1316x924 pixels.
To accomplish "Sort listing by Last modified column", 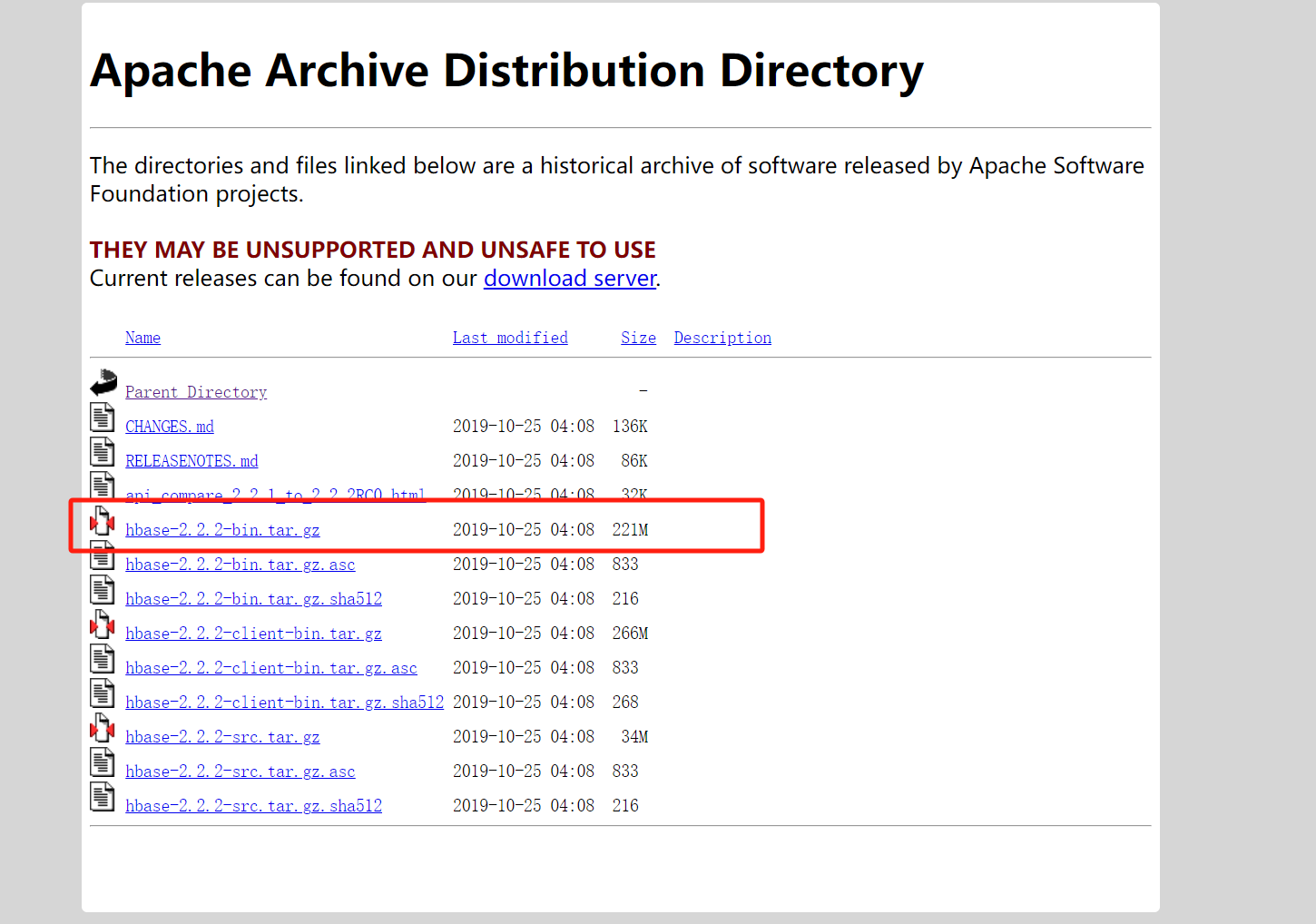I will pyautogui.click(x=510, y=338).
